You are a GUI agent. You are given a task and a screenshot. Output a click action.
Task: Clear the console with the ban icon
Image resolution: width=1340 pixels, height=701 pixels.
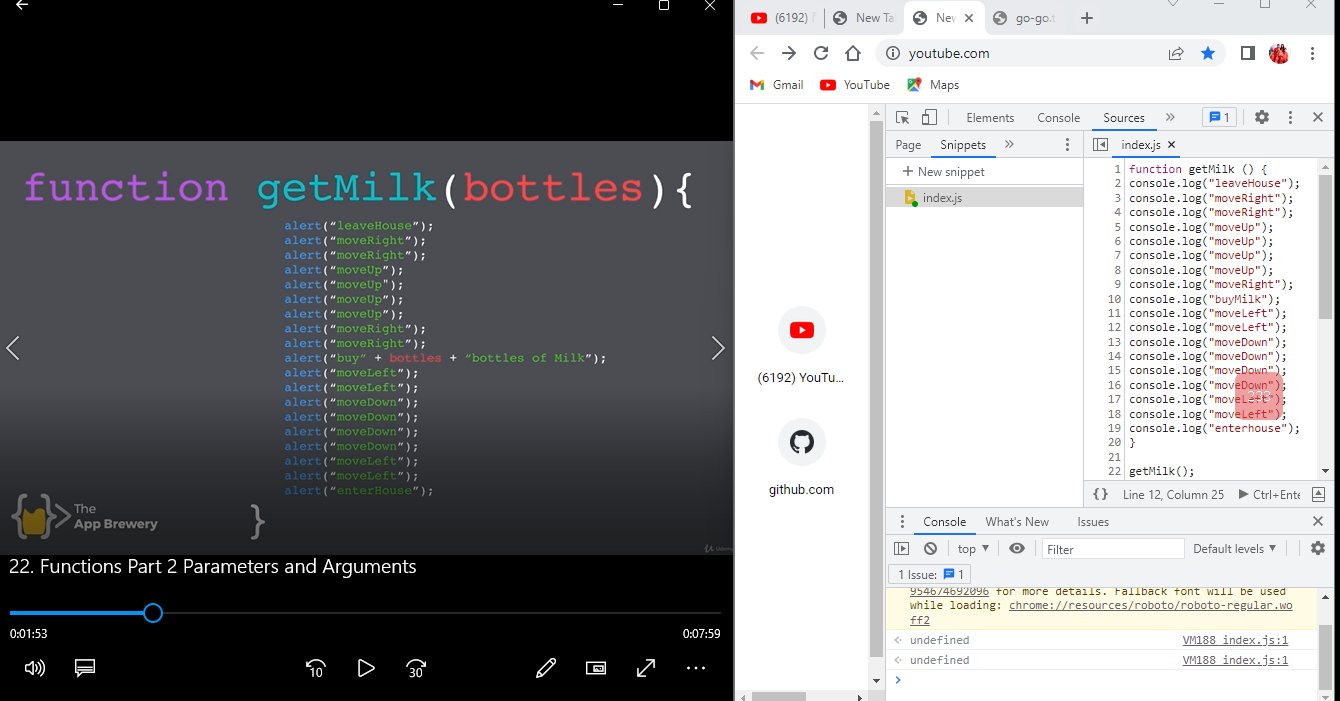click(930, 549)
